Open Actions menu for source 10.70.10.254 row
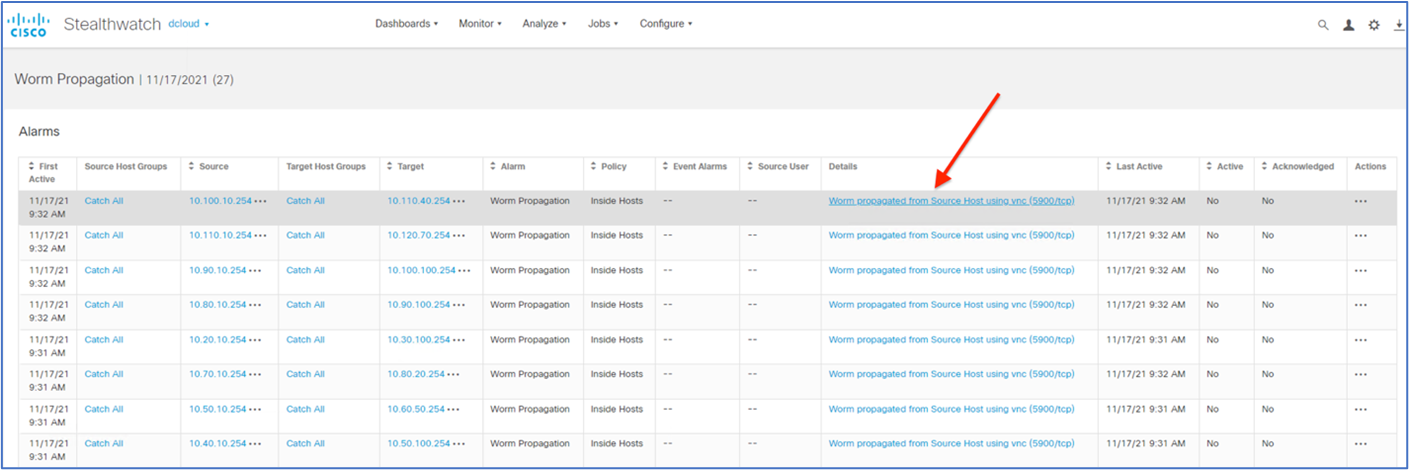The height and width of the screenshot is (470, 1409). pyautogui.click(x=1360, y=375)
